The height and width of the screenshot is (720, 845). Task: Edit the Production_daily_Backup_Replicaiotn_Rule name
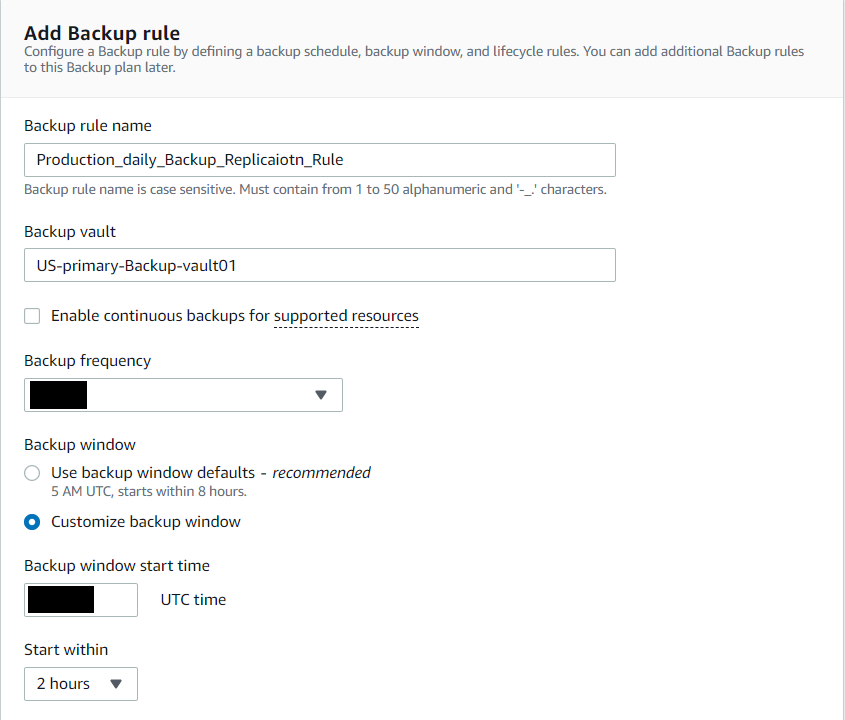pos(320,159)
